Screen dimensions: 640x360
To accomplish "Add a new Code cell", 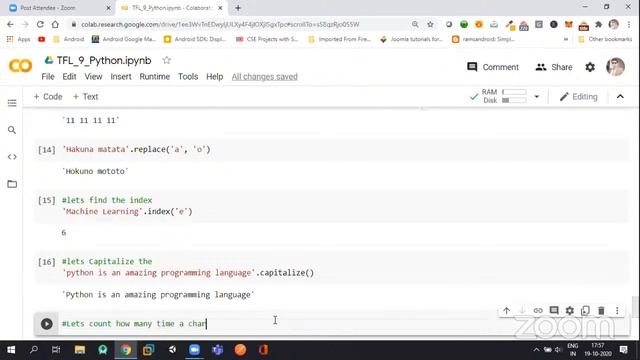I will point(48,97).
